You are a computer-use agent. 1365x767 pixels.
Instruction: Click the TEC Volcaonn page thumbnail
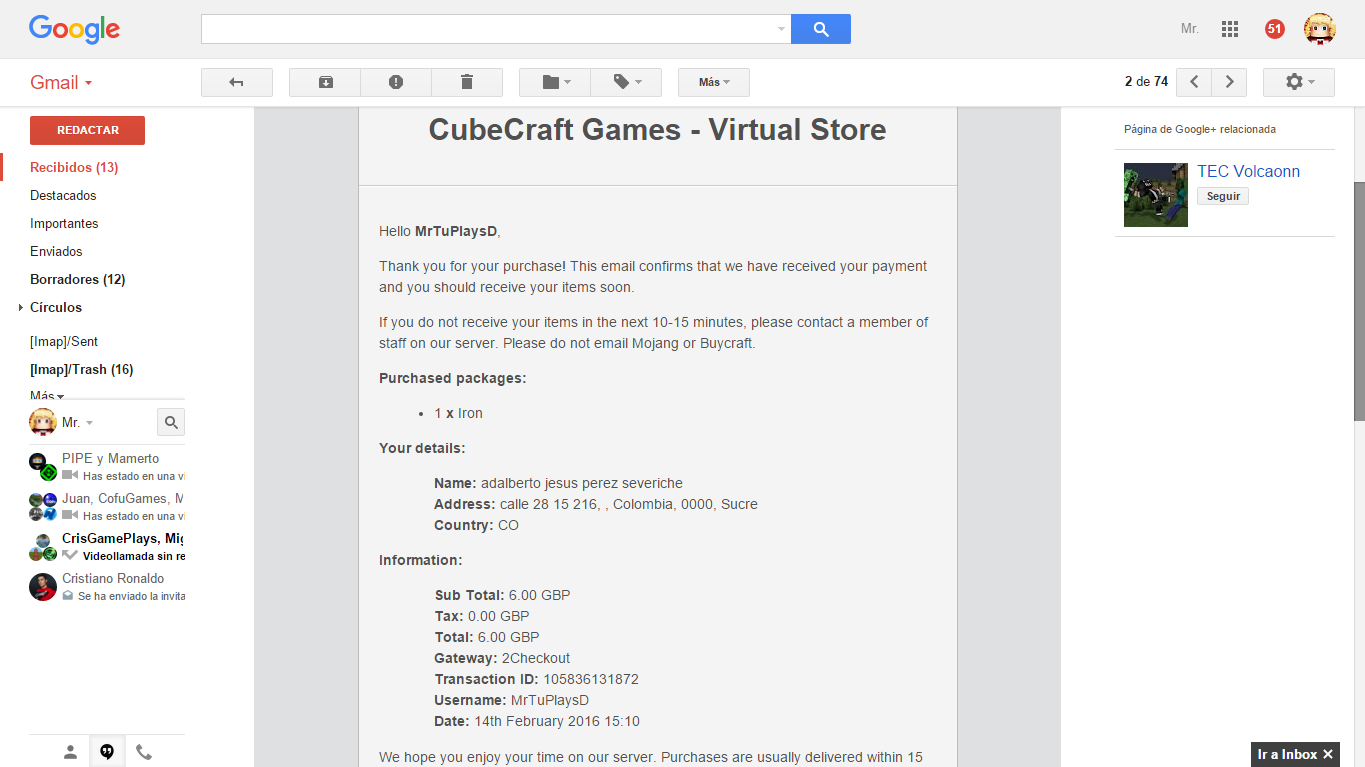click(x=1156, y=195)
